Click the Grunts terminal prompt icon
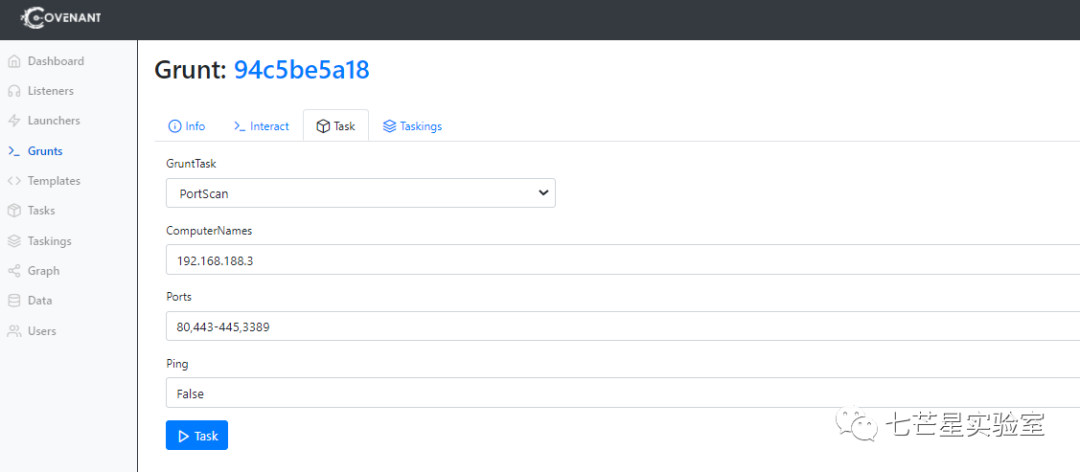The image size is (1080, 472). [x=14, y=151]
